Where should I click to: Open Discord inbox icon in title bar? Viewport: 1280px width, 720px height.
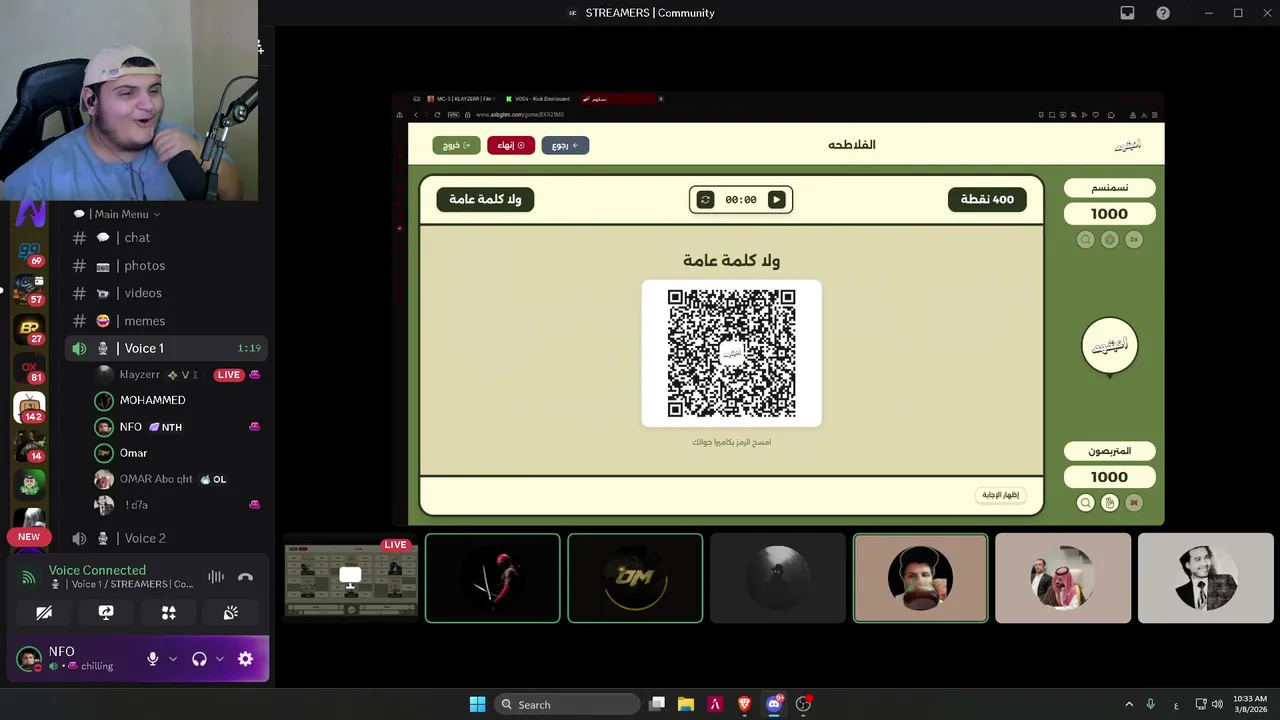[x=1127, y=13]
